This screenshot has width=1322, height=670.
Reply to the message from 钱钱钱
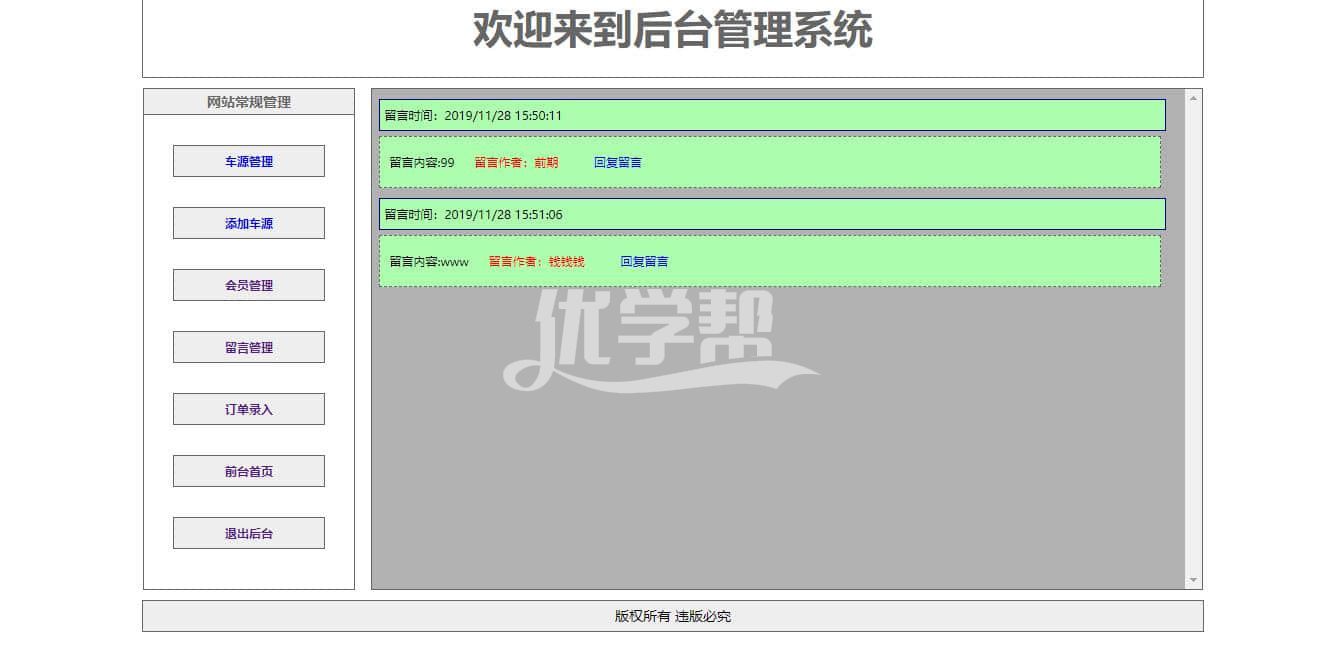pos(644,261)
